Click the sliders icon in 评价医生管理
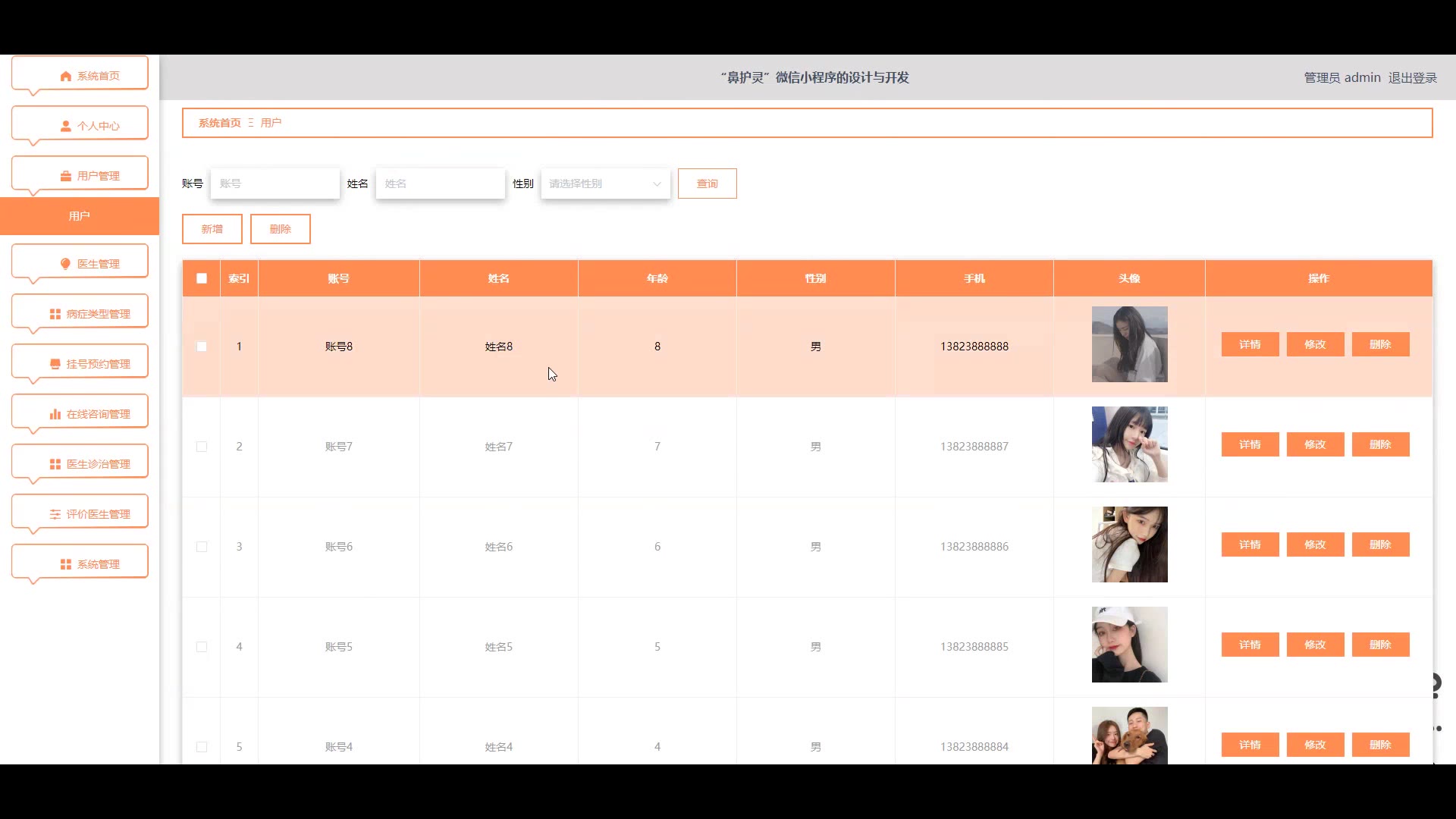1456x819 pixels. (x=55, y=514)
